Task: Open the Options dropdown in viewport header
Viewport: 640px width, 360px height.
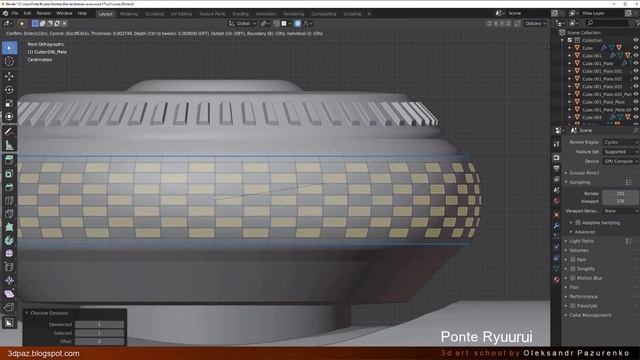Action: coord(536,23)
